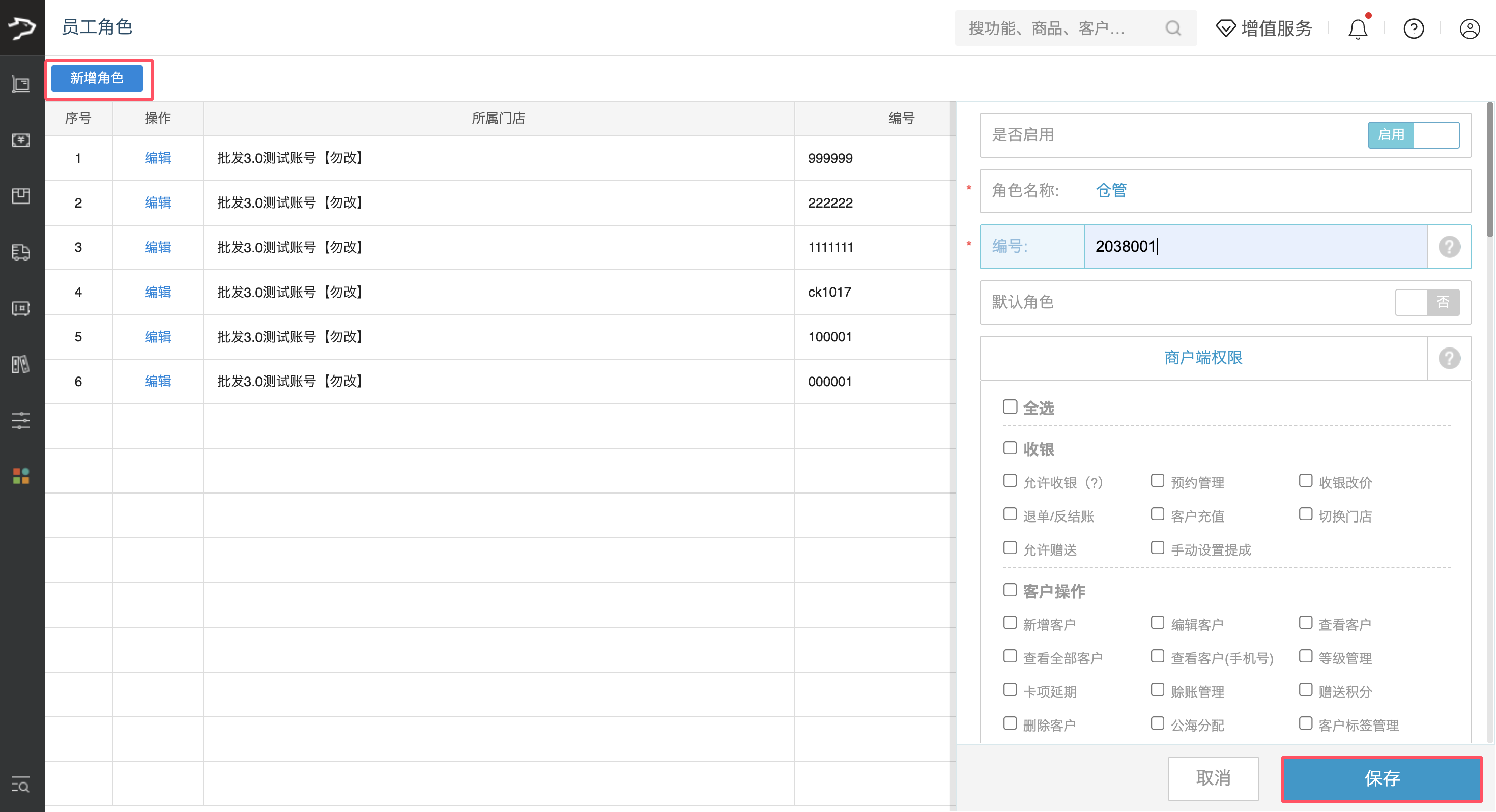Open the colorful app grid icon in the sidebar
This screenshot has width=1496, height=812.
pyautogui.click(x=21, y=476)
